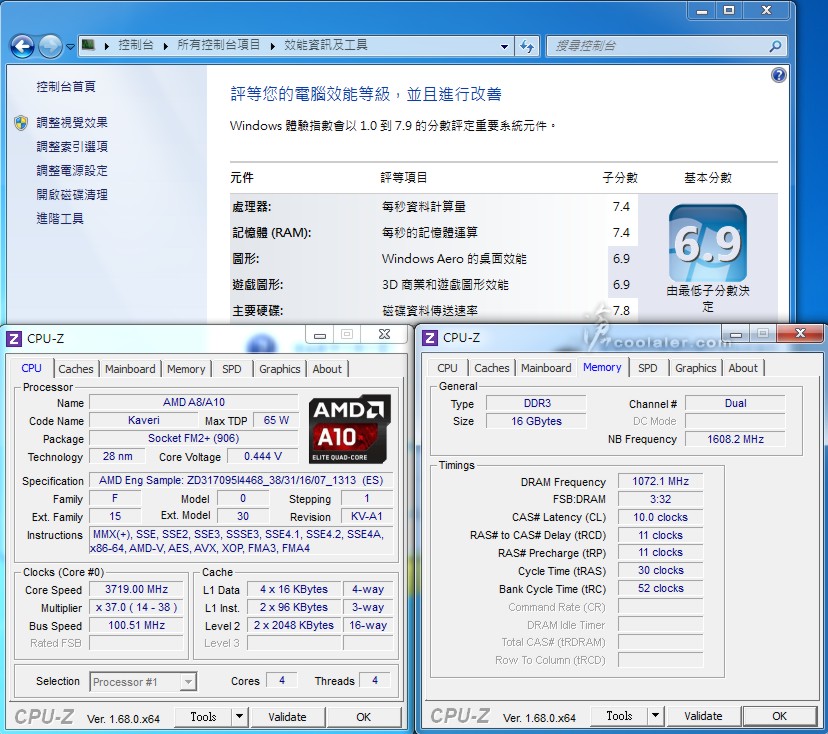
Task: Expand Tools dropdown arrow in right CPU-Z
Action: (655, 716)
